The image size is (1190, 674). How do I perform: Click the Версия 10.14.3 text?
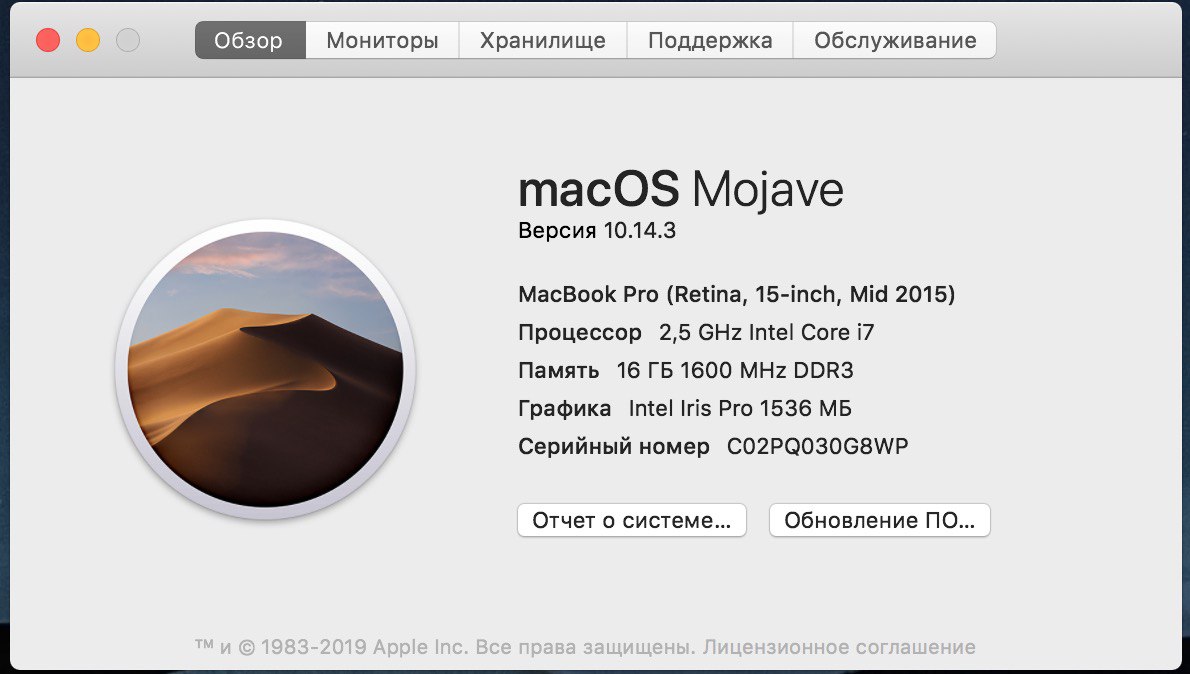coord(597,231)
